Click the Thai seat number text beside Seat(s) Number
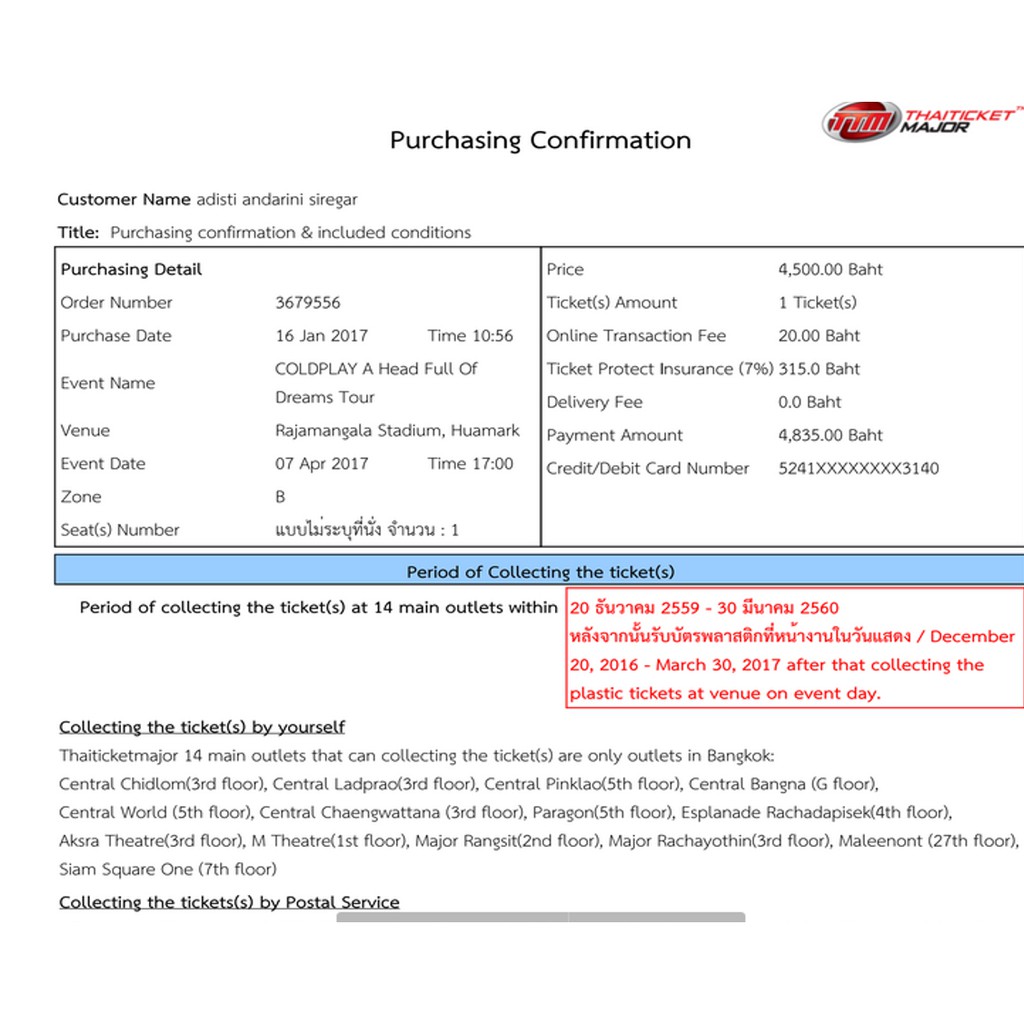The width and height of the screenshot is (1024, 1024). click(x=367, y=530)
